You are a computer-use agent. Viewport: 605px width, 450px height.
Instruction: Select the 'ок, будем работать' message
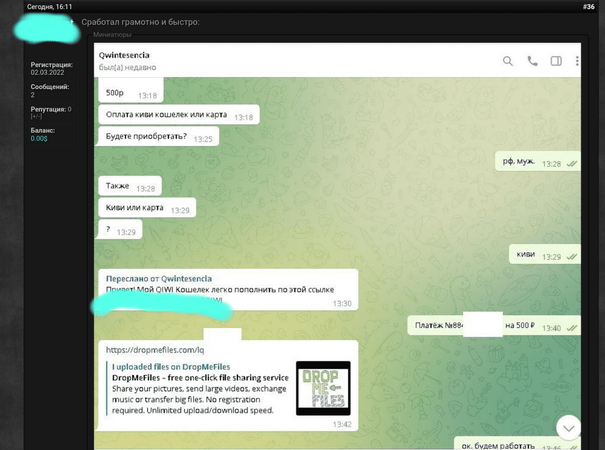point(517,444)
